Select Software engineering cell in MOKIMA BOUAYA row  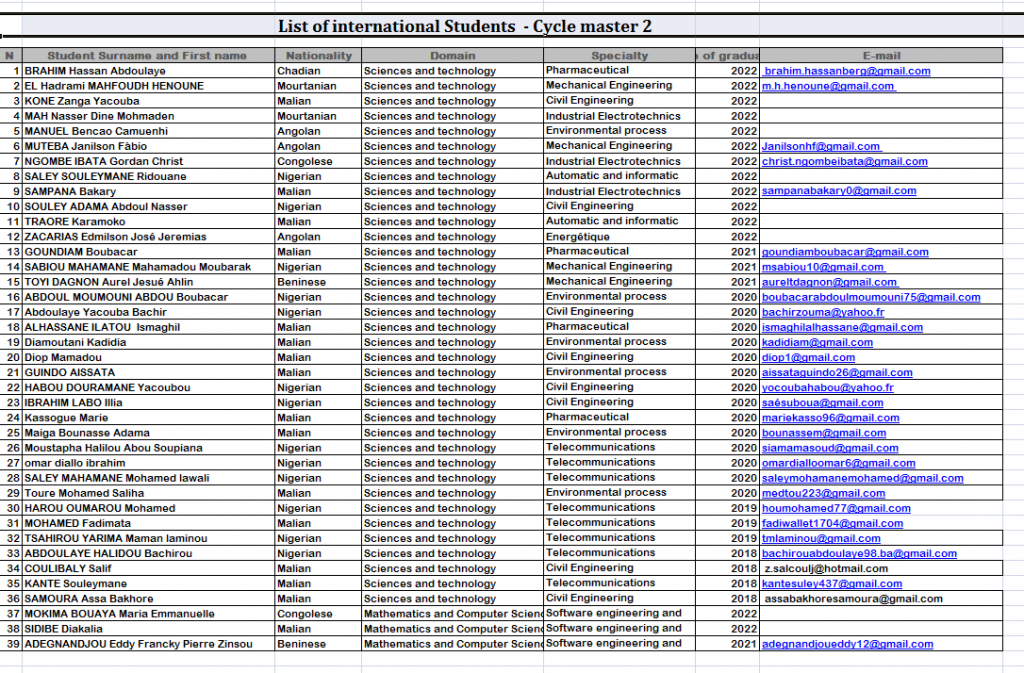619,614
